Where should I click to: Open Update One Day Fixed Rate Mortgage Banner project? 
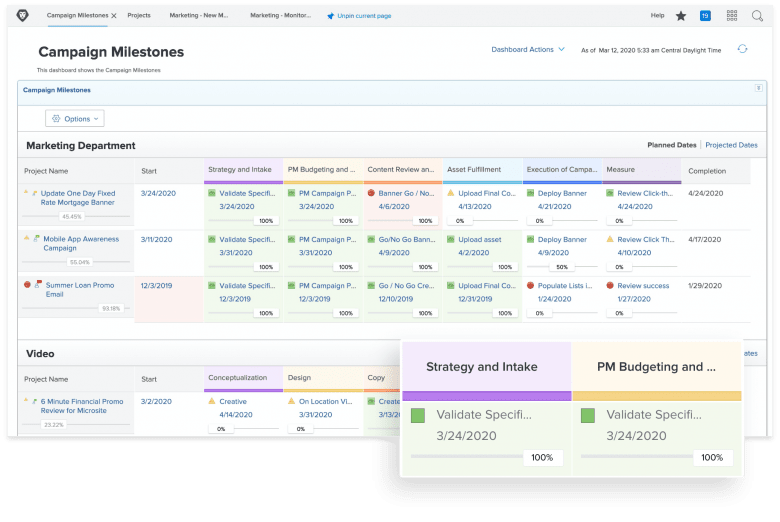[x=78, y=198]
